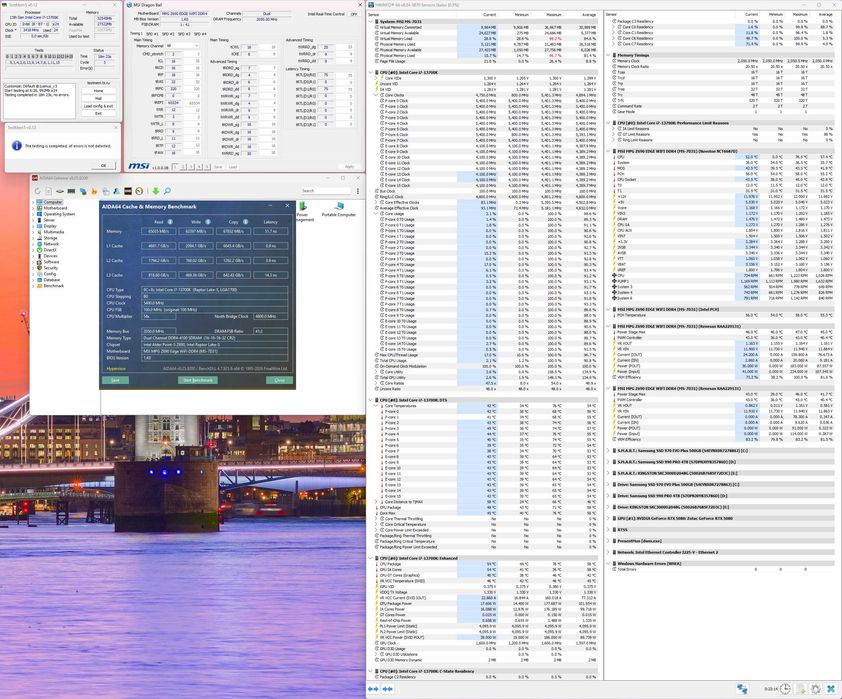Screen dimensions: 842x699
Task: Click the magnifier search icon in AIDA64 toolbar
Action: tap(168, 191)
